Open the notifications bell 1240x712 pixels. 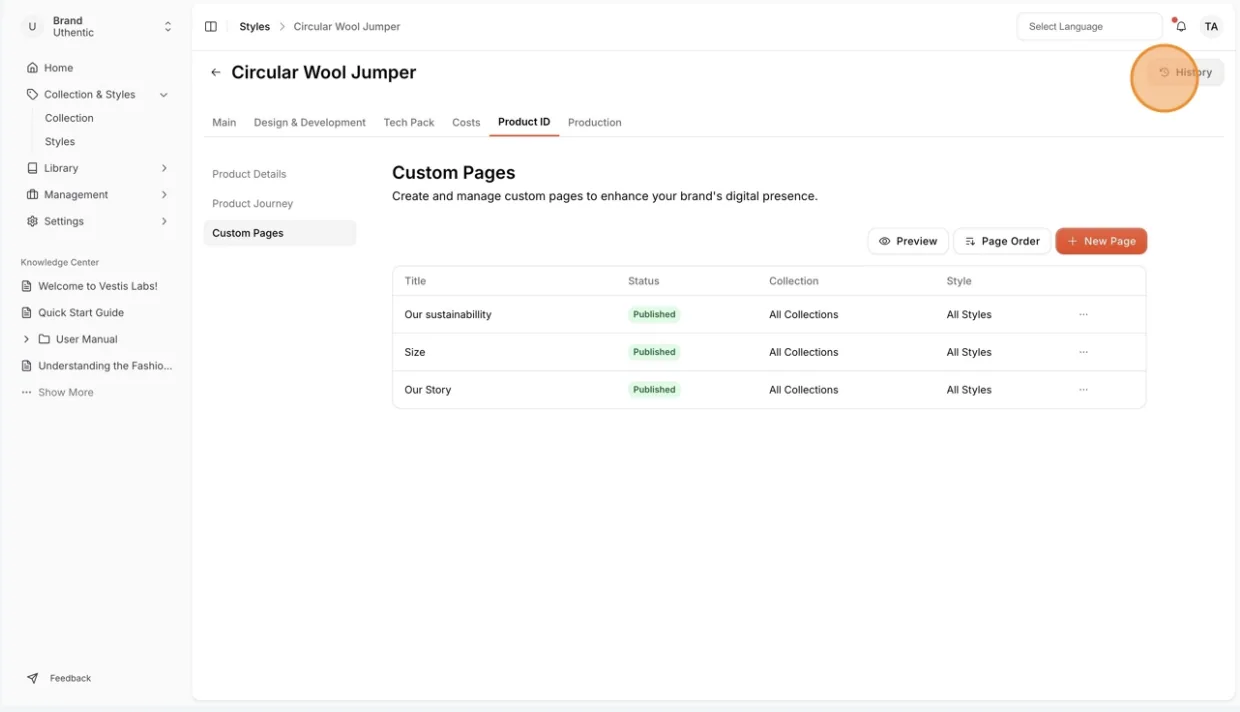1181,27
